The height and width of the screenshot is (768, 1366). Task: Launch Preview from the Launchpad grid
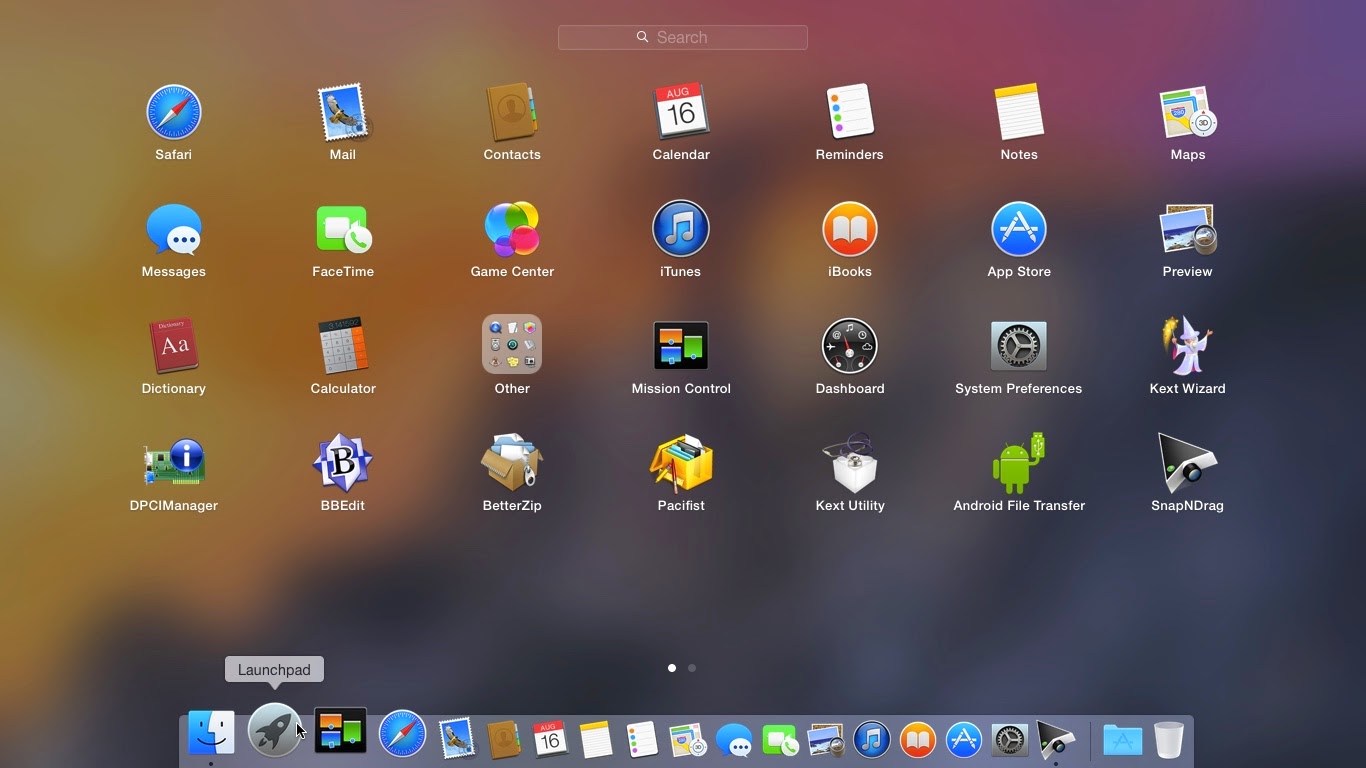(x=1188, y=229)
